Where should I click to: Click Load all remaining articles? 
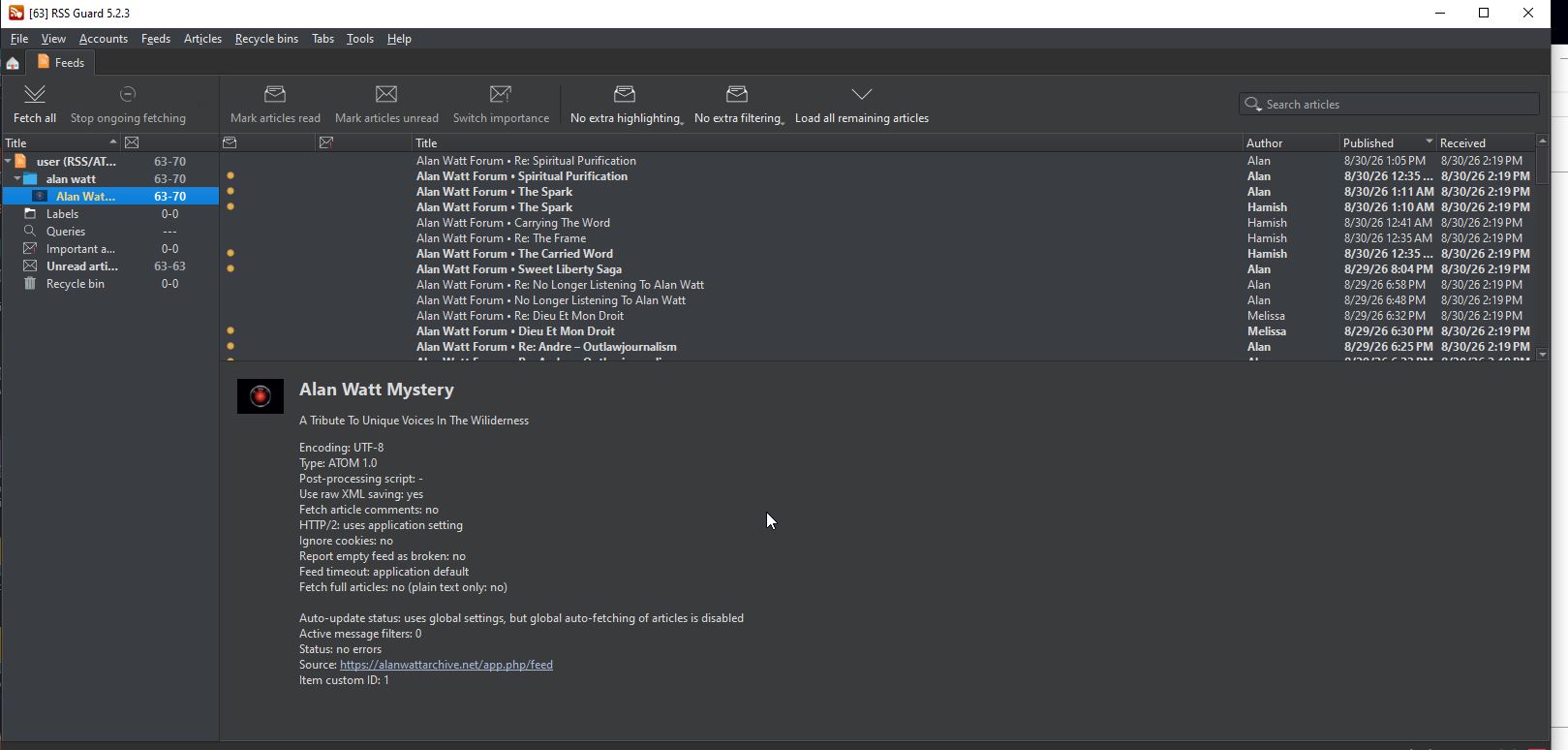pos(862,104)
